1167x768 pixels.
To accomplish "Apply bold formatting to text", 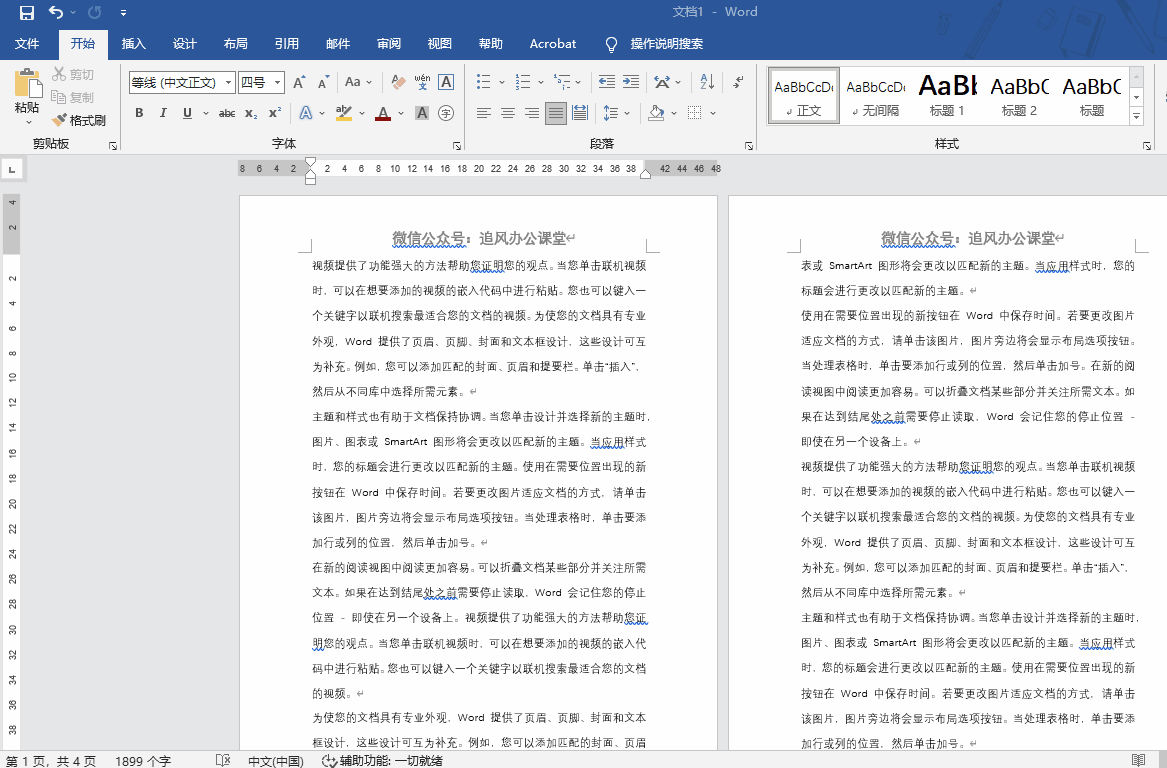I will click(139, 113).
